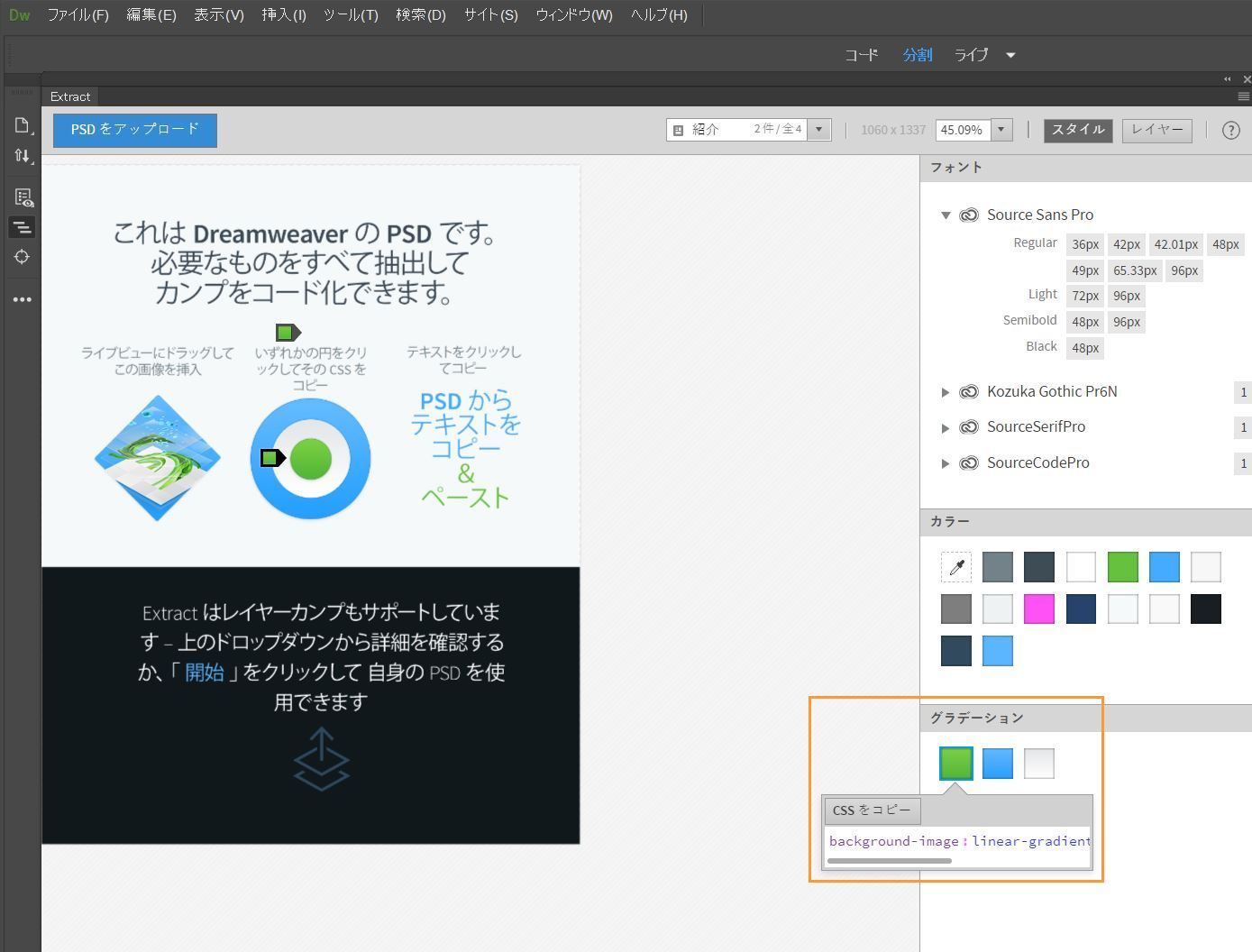Expand the SourceCodePro font group
The image size is (1252, 952).
point(946,463)
